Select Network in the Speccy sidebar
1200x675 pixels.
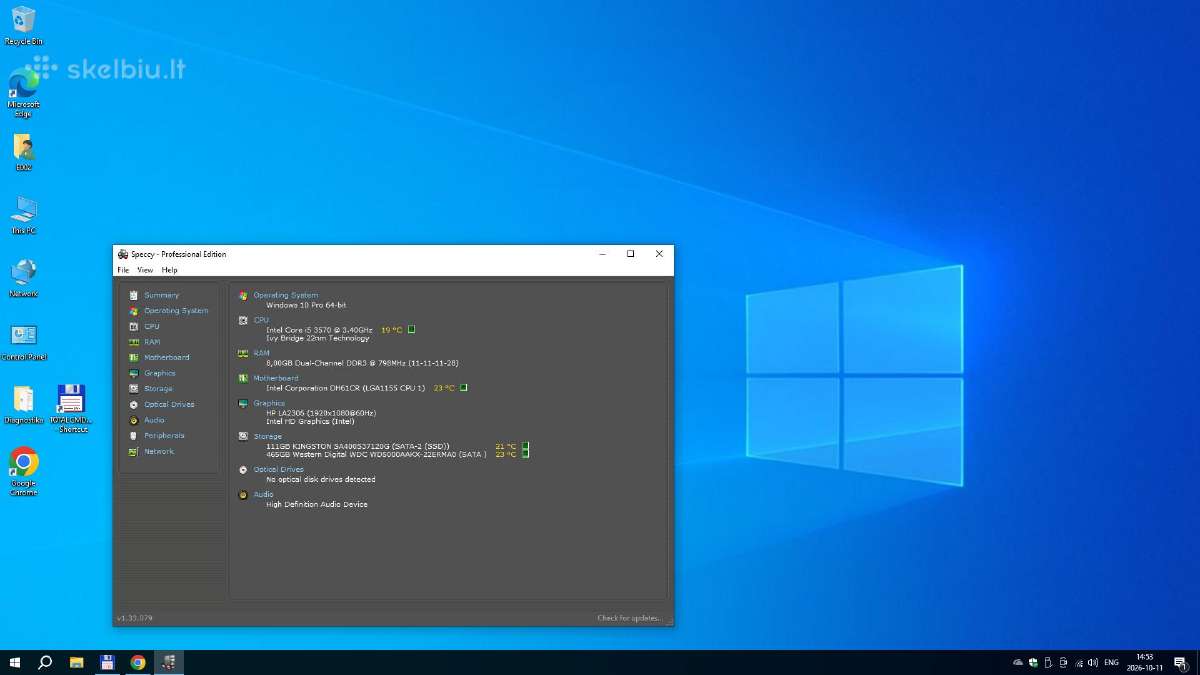pos(159,451)
